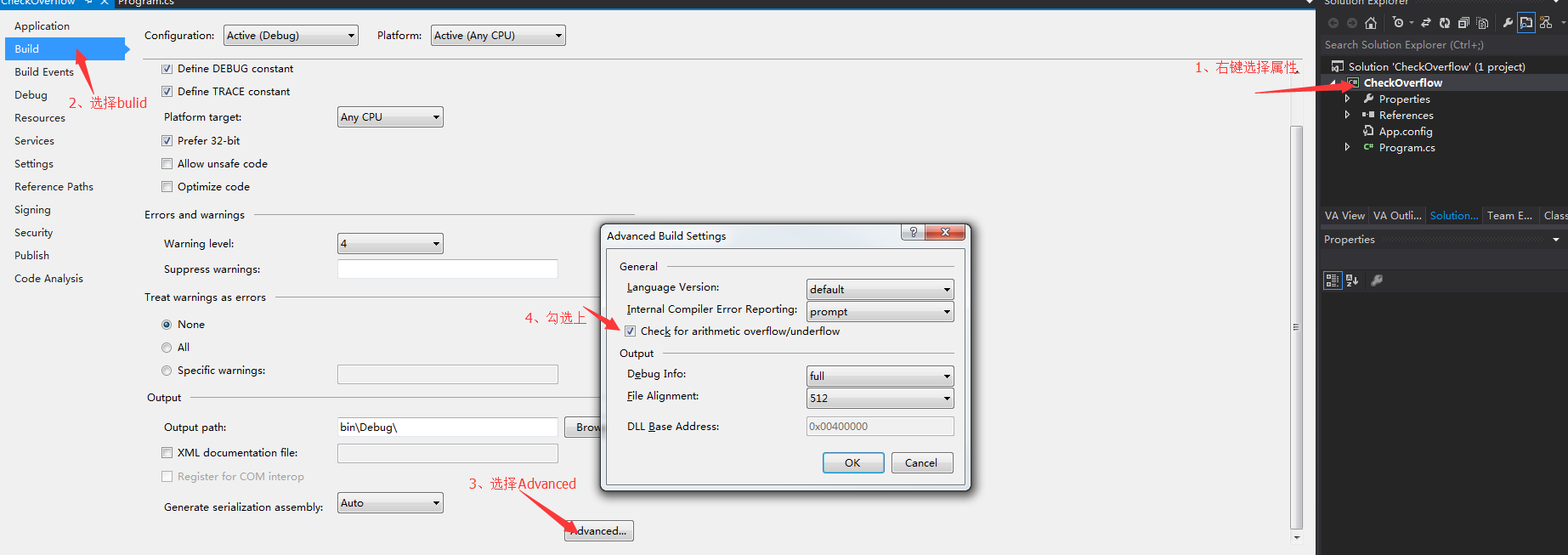Uncheck Prefer 32-bit
Image resolution: width=1568 pixels, height=555 pixels.
(167, 141)
